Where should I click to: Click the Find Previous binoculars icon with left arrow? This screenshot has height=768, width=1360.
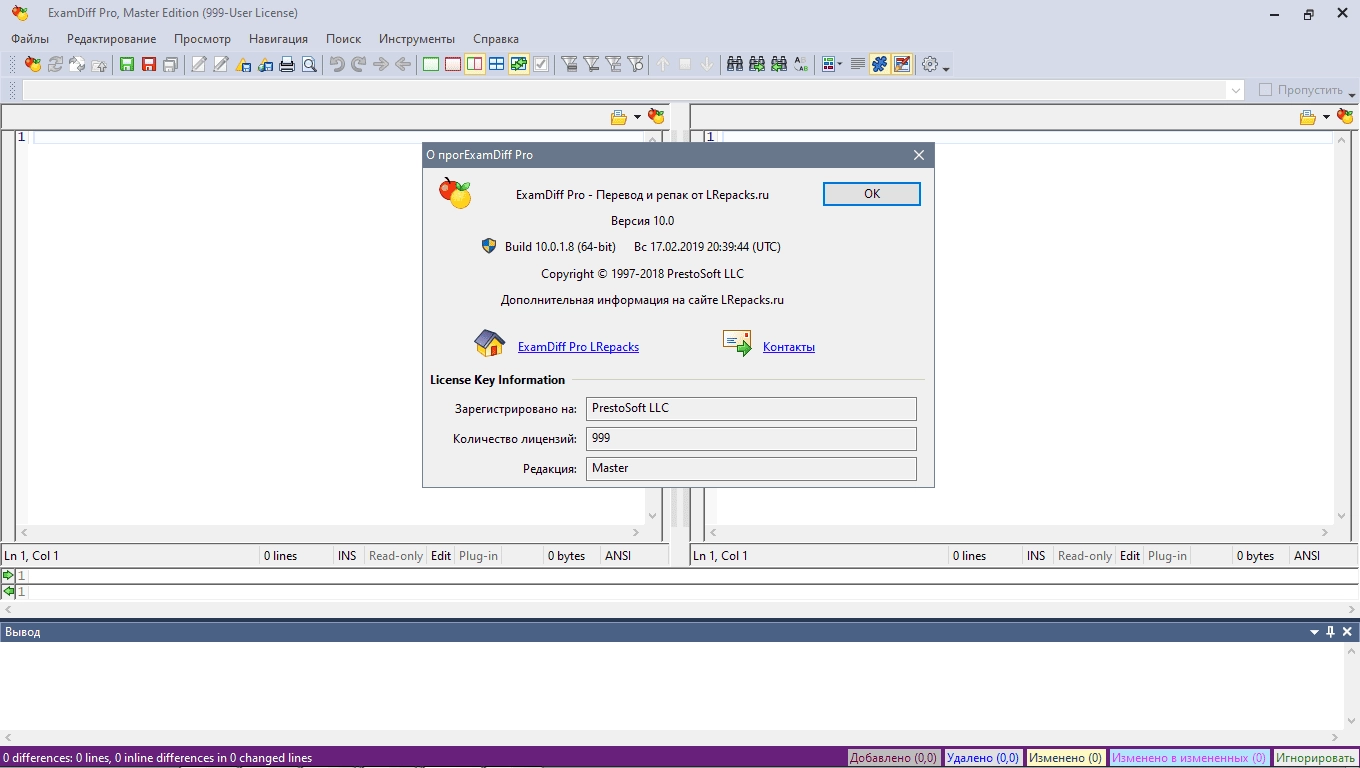779,64
